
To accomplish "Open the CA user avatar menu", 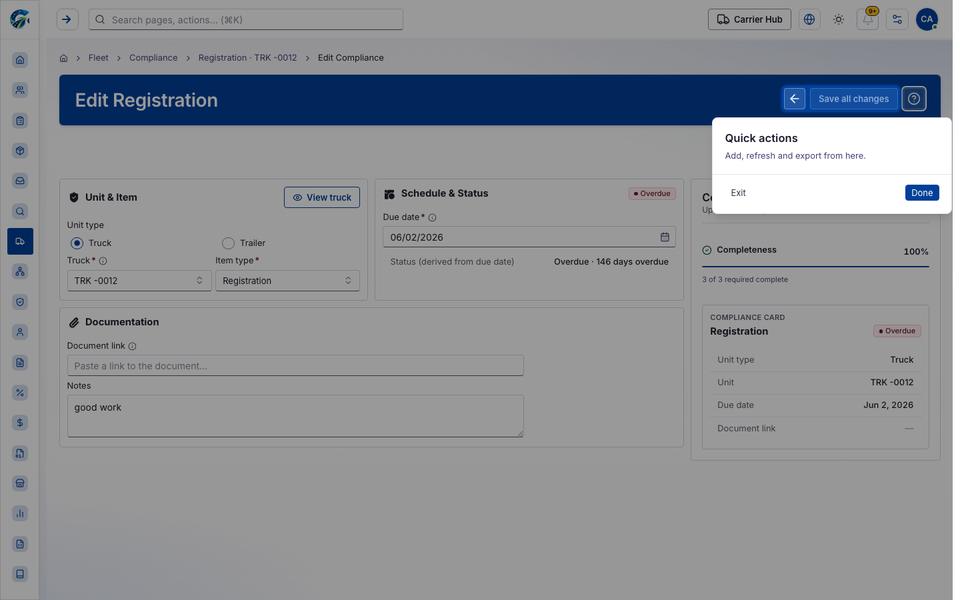I will point(926,20).
